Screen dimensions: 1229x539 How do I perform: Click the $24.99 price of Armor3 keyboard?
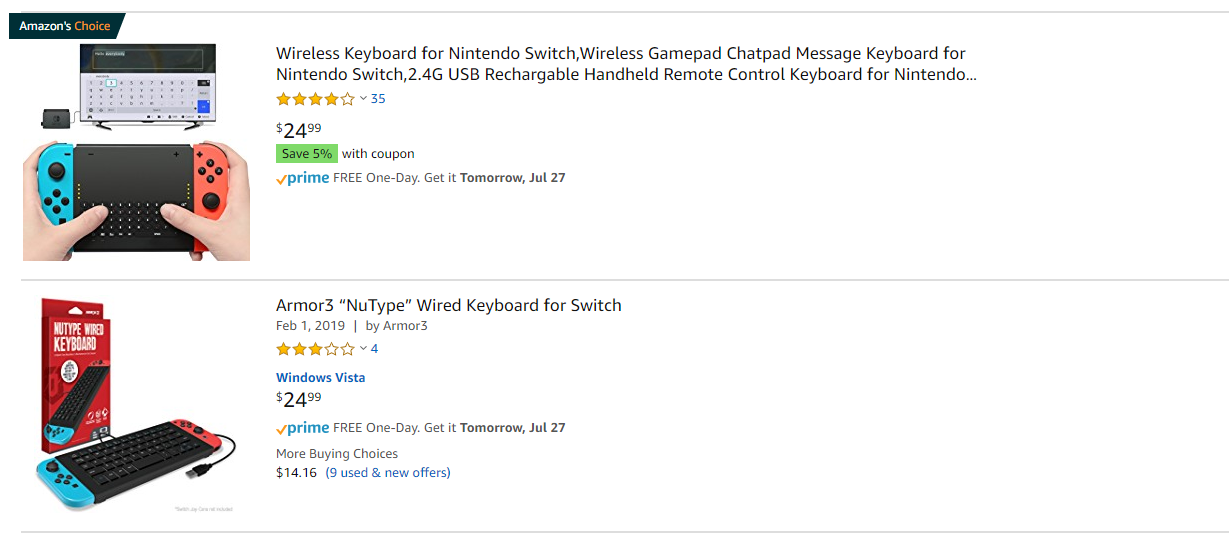pyautogui.click(x=299, y=399)
